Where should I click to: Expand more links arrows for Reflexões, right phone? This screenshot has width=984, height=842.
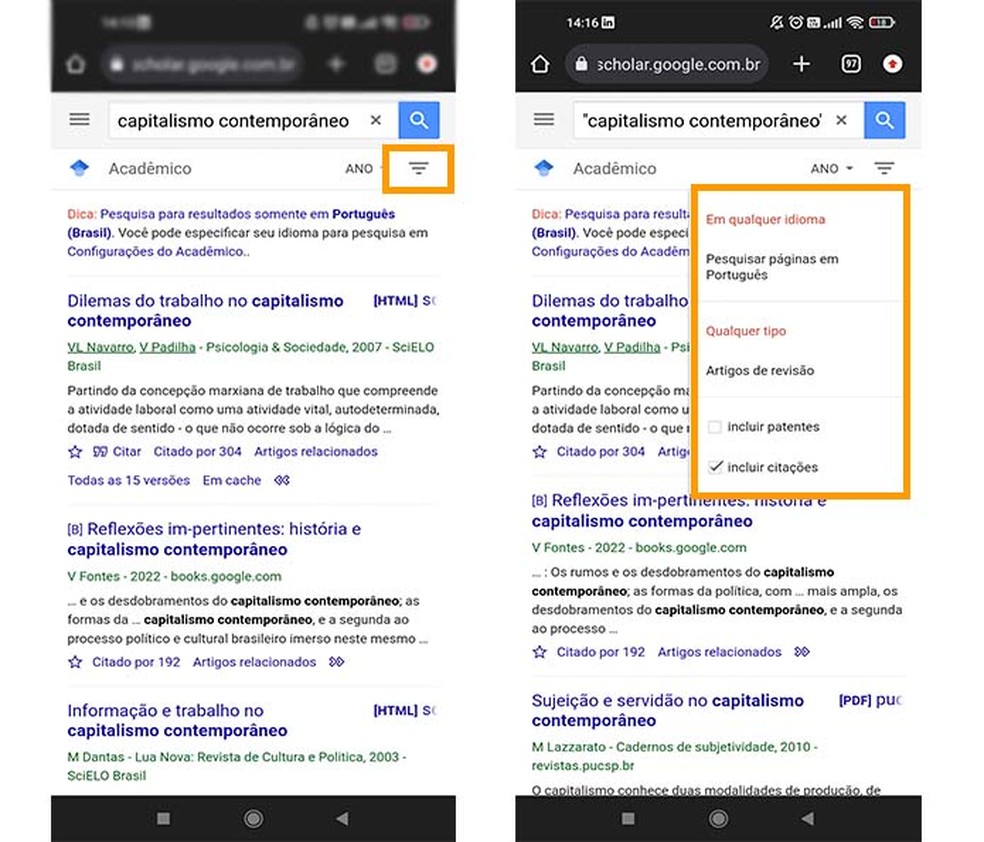[x=801, y=652]
